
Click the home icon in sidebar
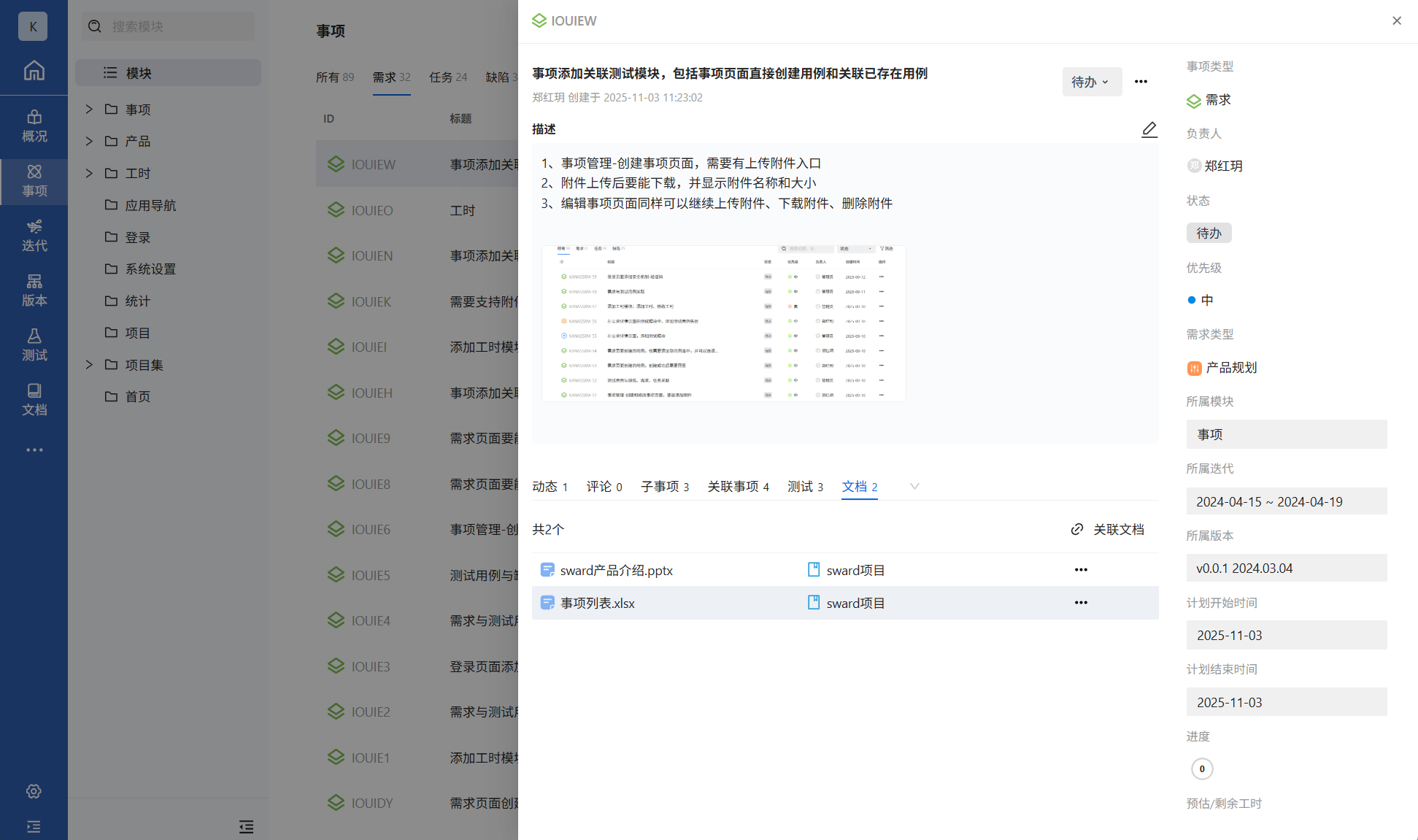coord(34,71)
